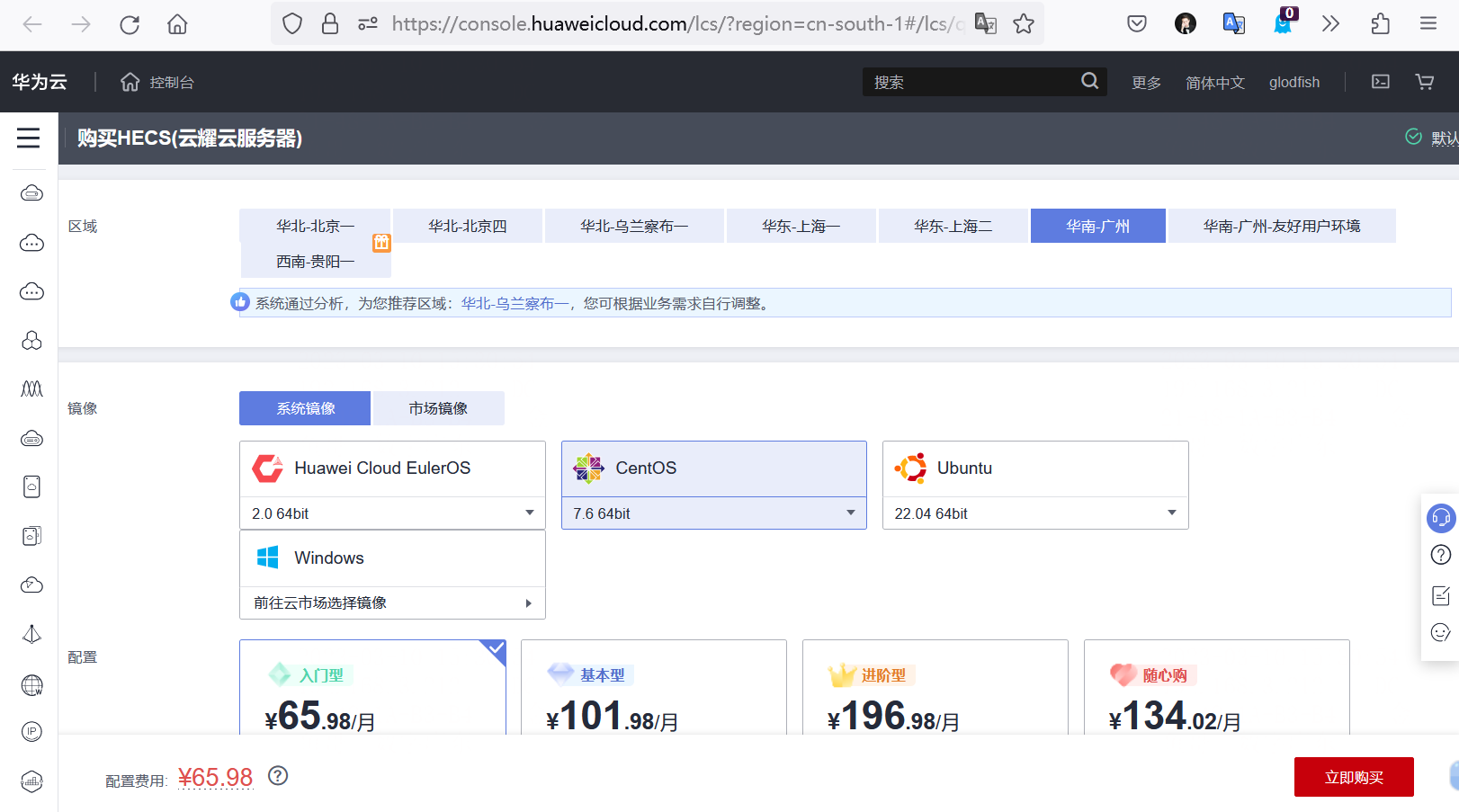Image resolution: width=1459 pixels, height=812 pixels.
Task: Select region 华北-北京四
Action: (468, 226)
